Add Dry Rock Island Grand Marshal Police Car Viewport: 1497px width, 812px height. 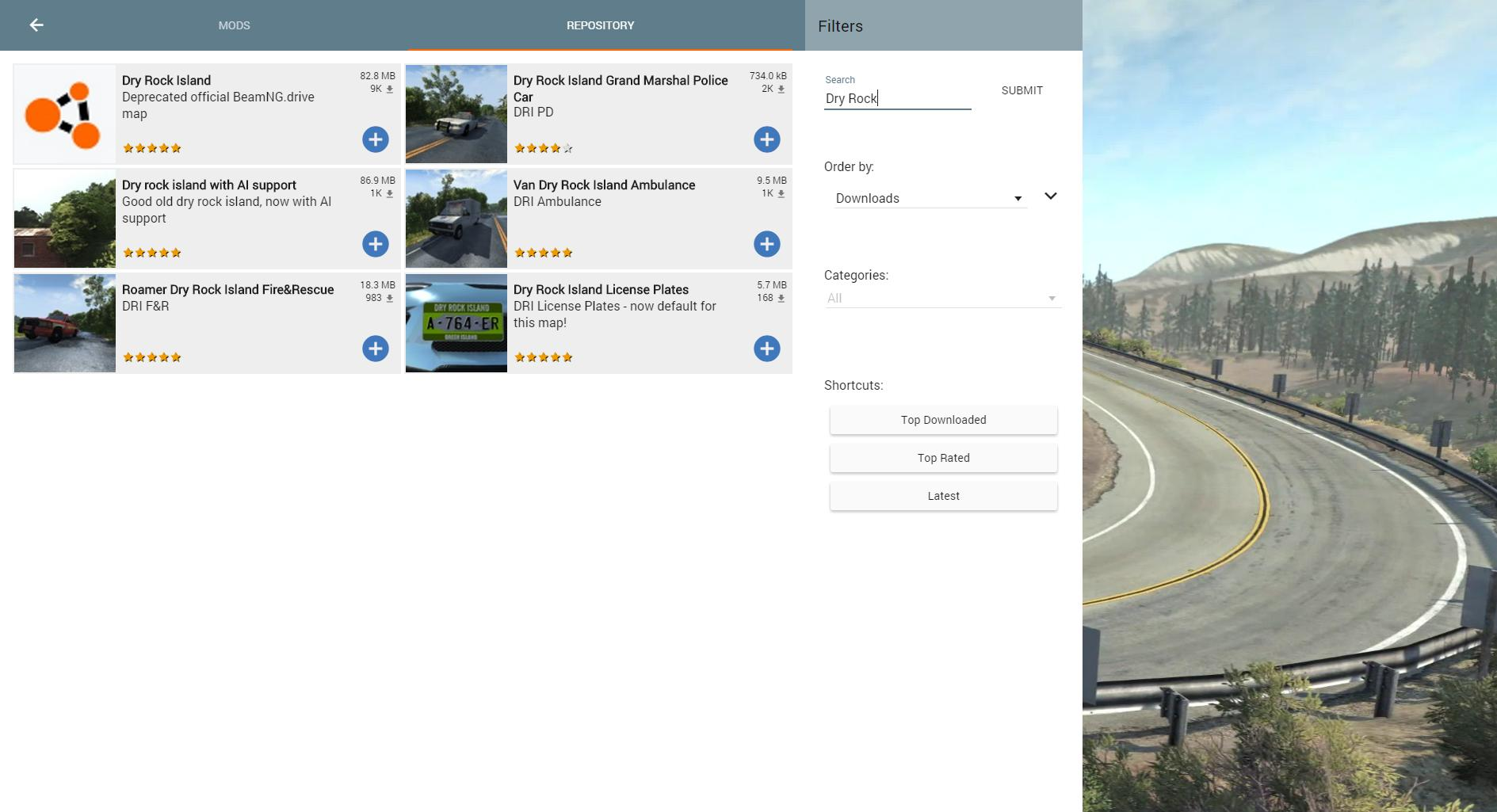pyautogui.click(x=766, y=139)
